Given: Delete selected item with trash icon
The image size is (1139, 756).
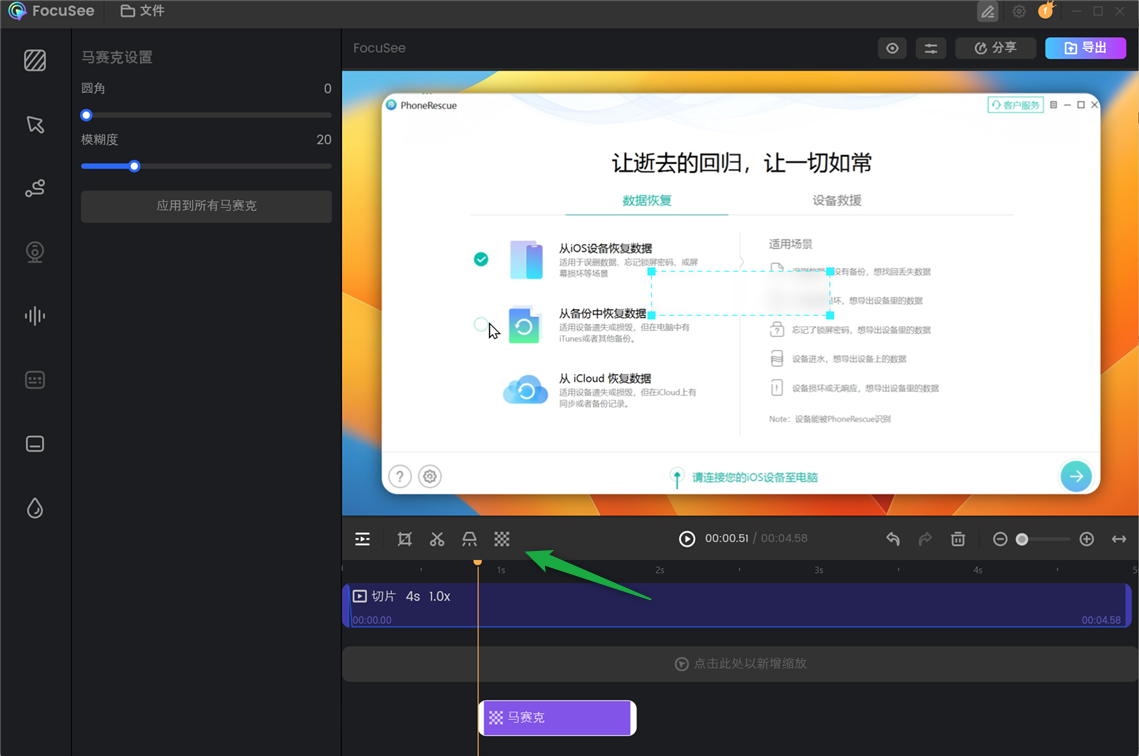Looking at the screenshot, I should [x=958, y=539].
